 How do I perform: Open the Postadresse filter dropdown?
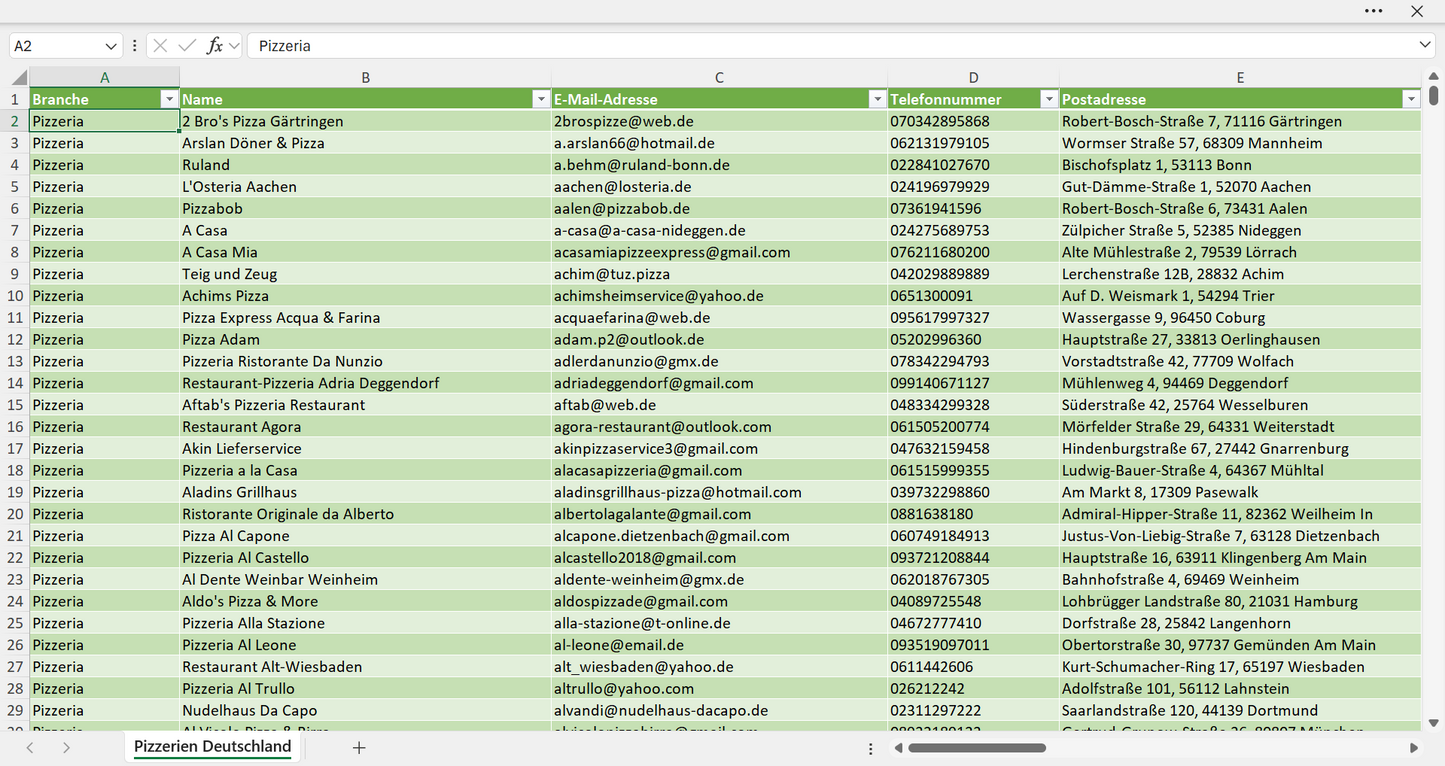1411,99
